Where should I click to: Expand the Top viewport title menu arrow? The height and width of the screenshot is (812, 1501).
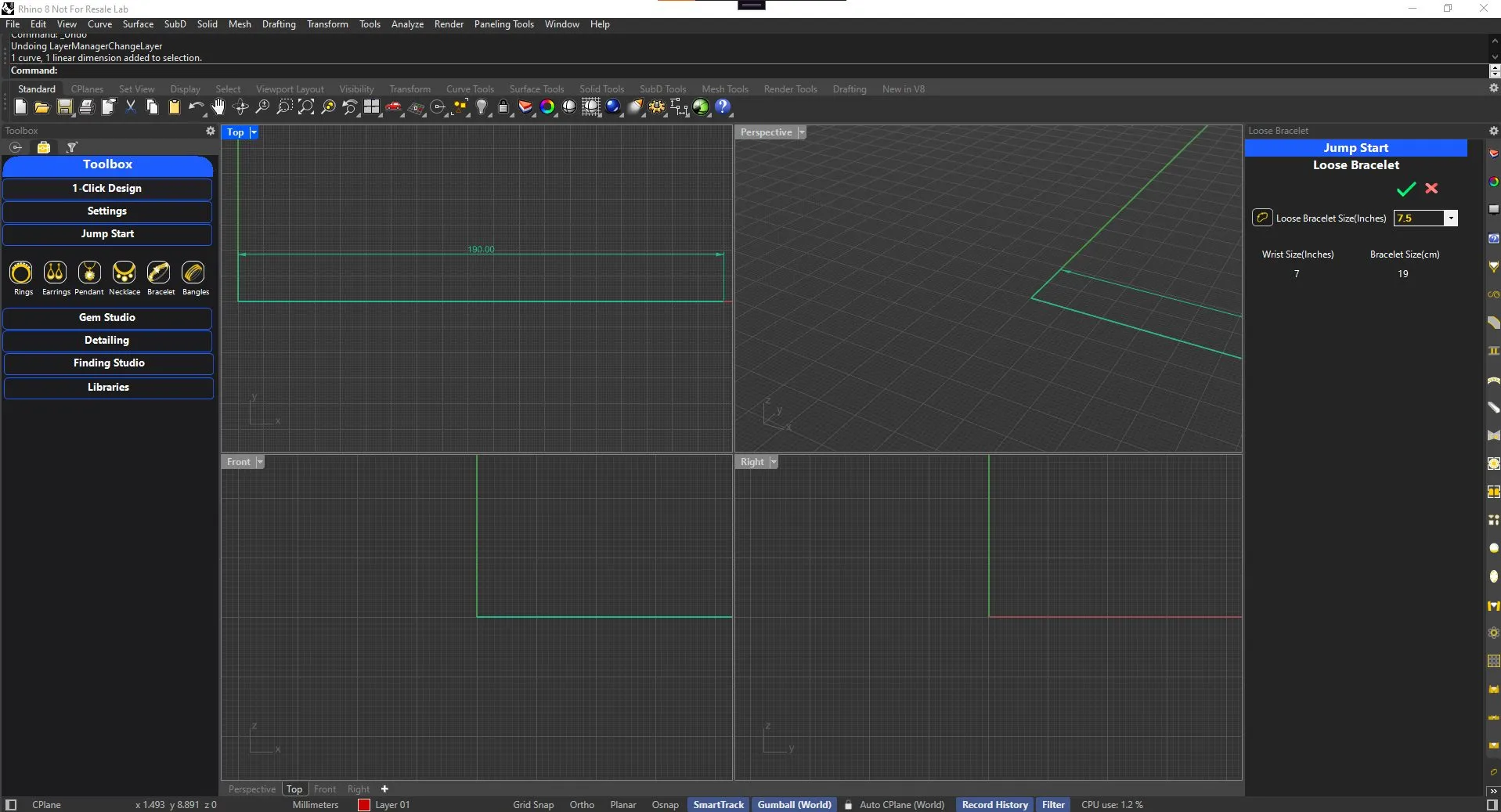254,133
